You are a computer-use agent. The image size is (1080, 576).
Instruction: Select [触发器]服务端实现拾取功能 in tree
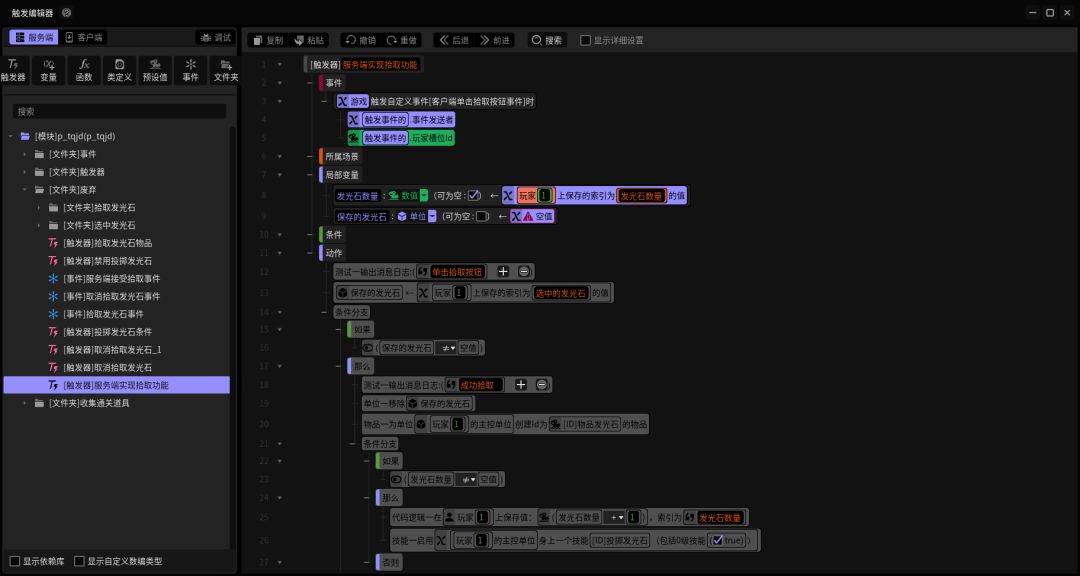[116, 385]
